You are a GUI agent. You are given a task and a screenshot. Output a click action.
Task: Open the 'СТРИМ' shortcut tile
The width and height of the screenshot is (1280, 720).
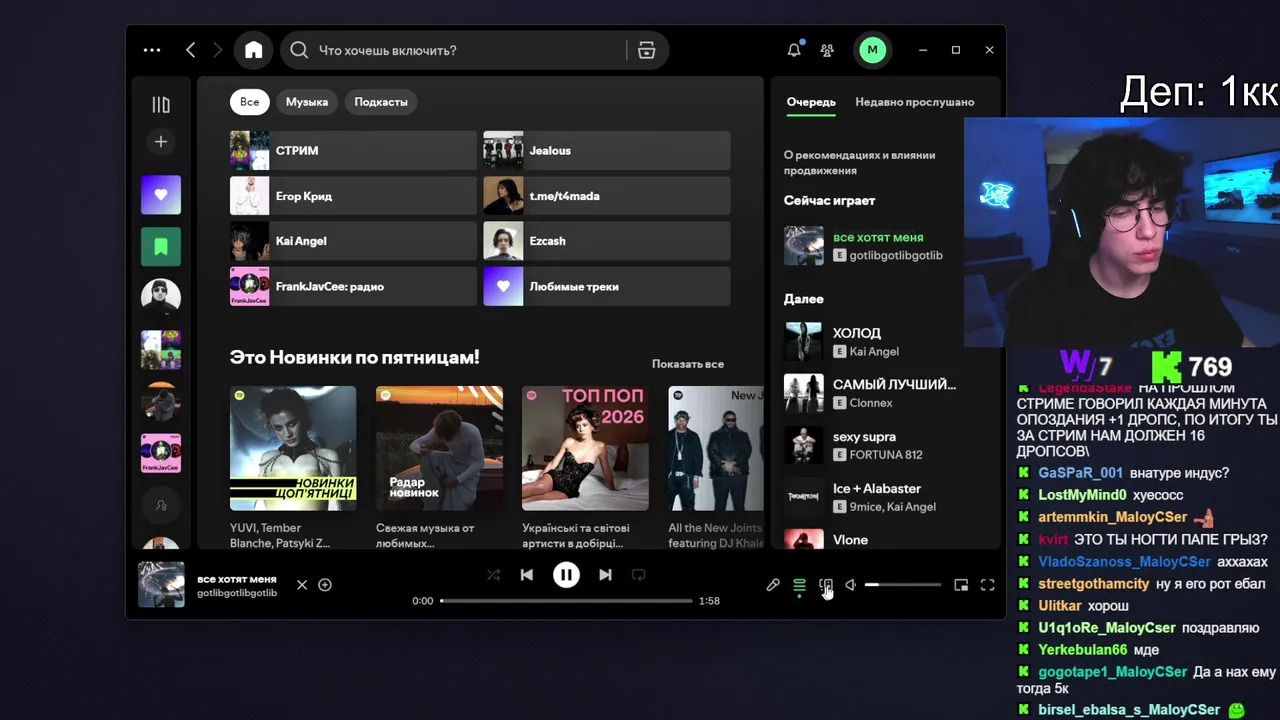click(x=353, y=151)
